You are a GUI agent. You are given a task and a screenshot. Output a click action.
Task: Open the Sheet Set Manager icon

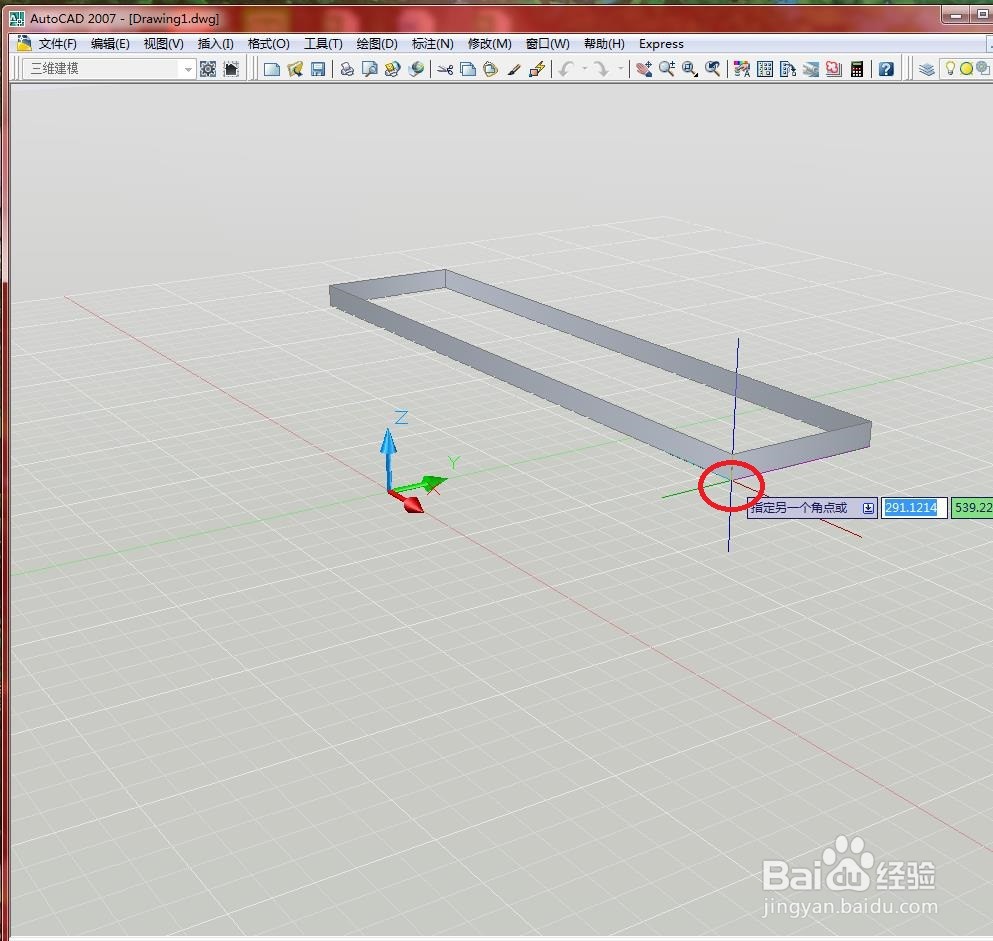pyautogui.click(x=811, y=69)
